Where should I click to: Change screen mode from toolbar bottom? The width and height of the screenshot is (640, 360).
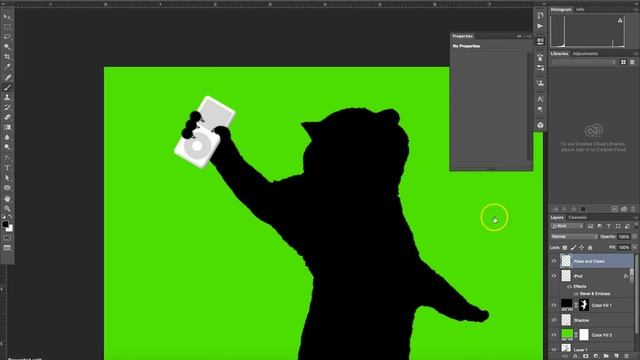click(7, 248)
